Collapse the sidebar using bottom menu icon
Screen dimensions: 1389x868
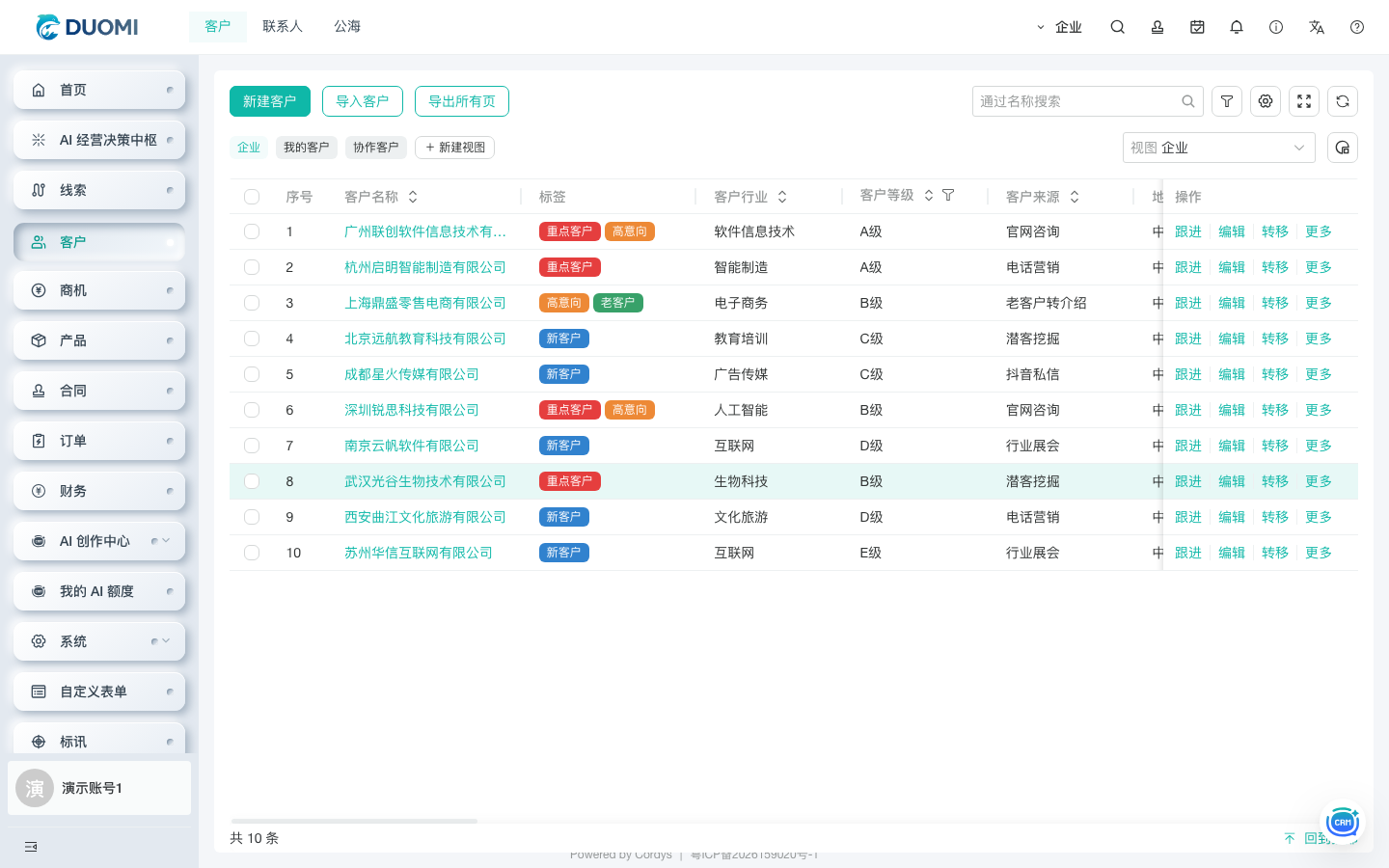31,847
